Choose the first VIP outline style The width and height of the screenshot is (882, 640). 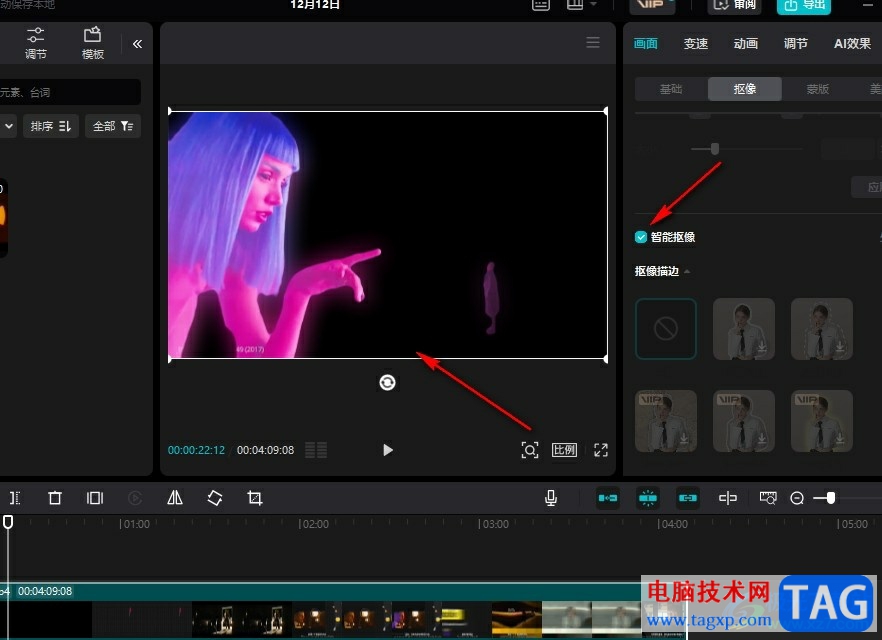pyautogui.click(x=666, y=421)
